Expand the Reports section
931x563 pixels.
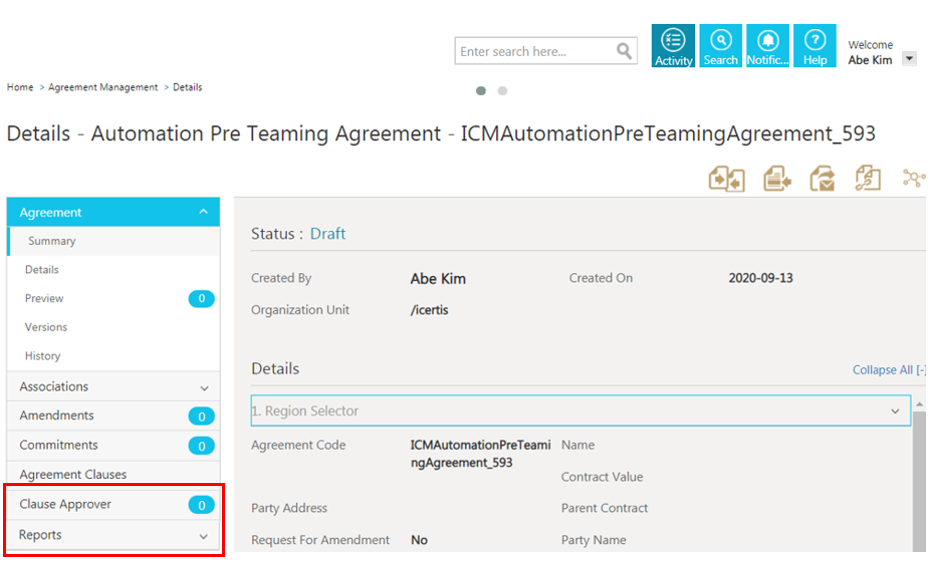204,536
